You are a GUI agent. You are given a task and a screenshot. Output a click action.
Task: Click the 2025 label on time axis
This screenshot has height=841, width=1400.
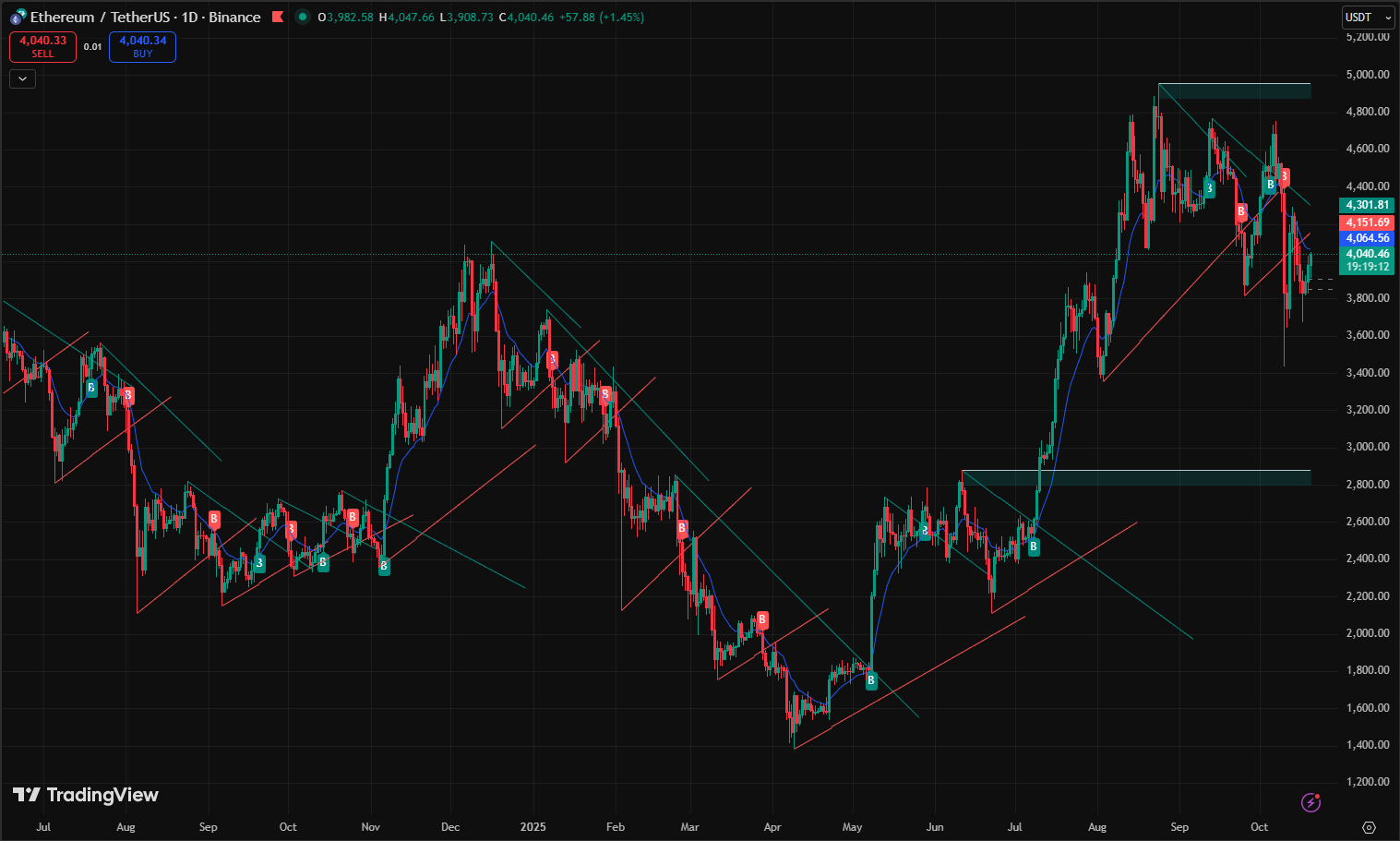click(532, 827)
